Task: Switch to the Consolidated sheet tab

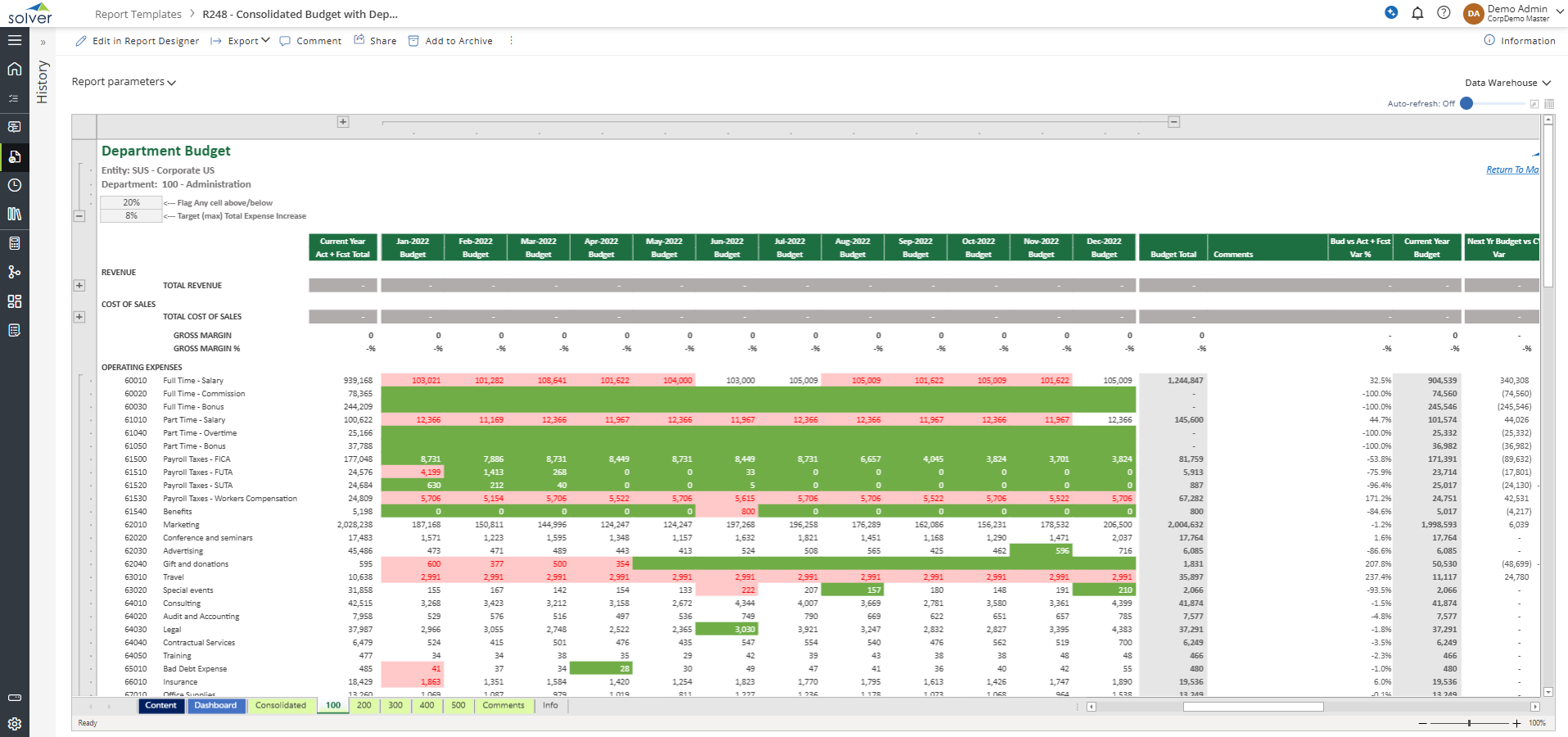Action: (x=280, y=705)
